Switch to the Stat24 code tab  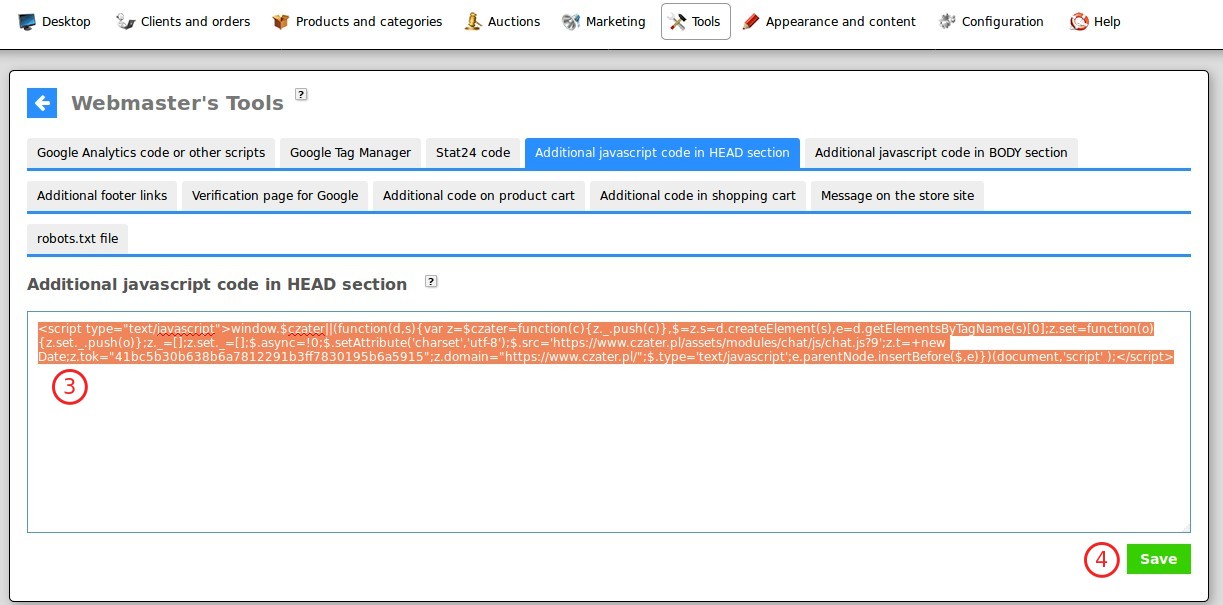pyautogui.click(x=473, y=153)
